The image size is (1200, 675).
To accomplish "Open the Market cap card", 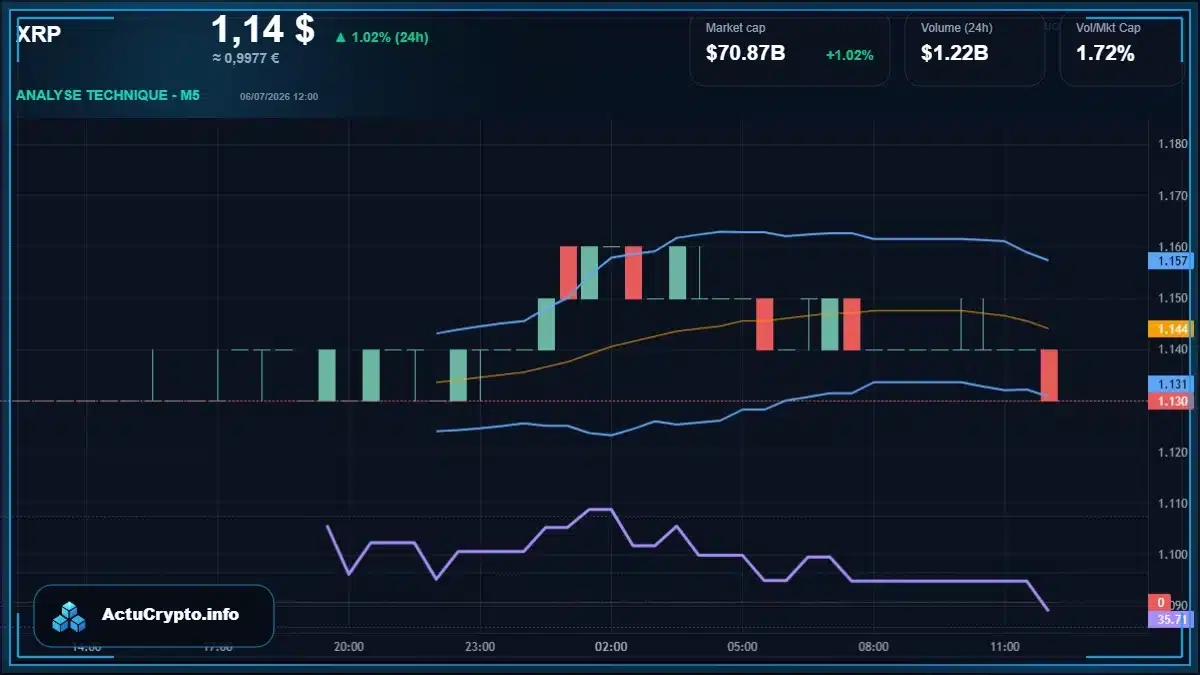I will tap(790, 49).
